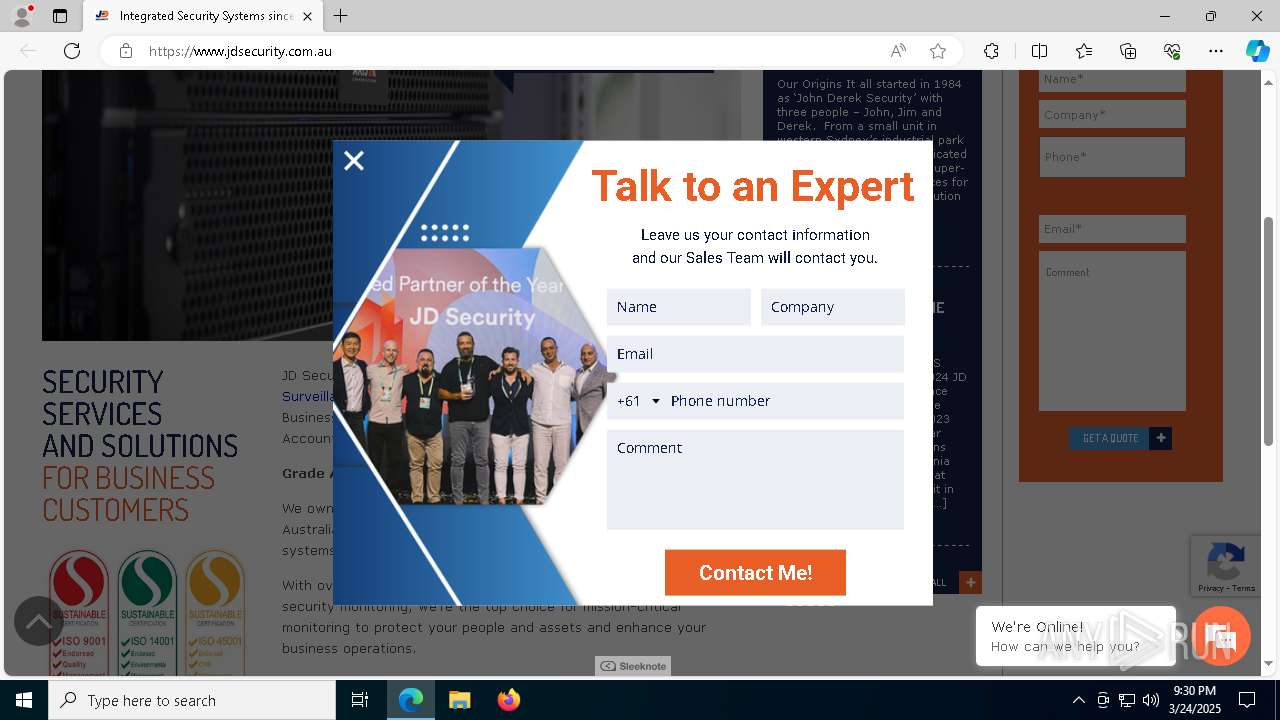Open Firefox from taskbar
This screenshot has height=720, width=1280.
click(508, 700)
